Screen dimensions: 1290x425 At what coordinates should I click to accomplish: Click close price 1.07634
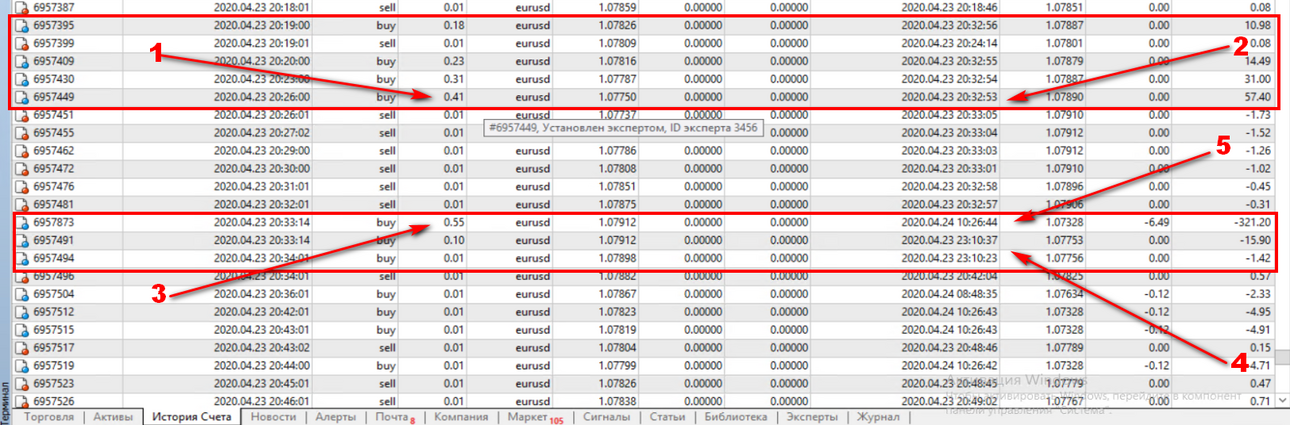1063,295
